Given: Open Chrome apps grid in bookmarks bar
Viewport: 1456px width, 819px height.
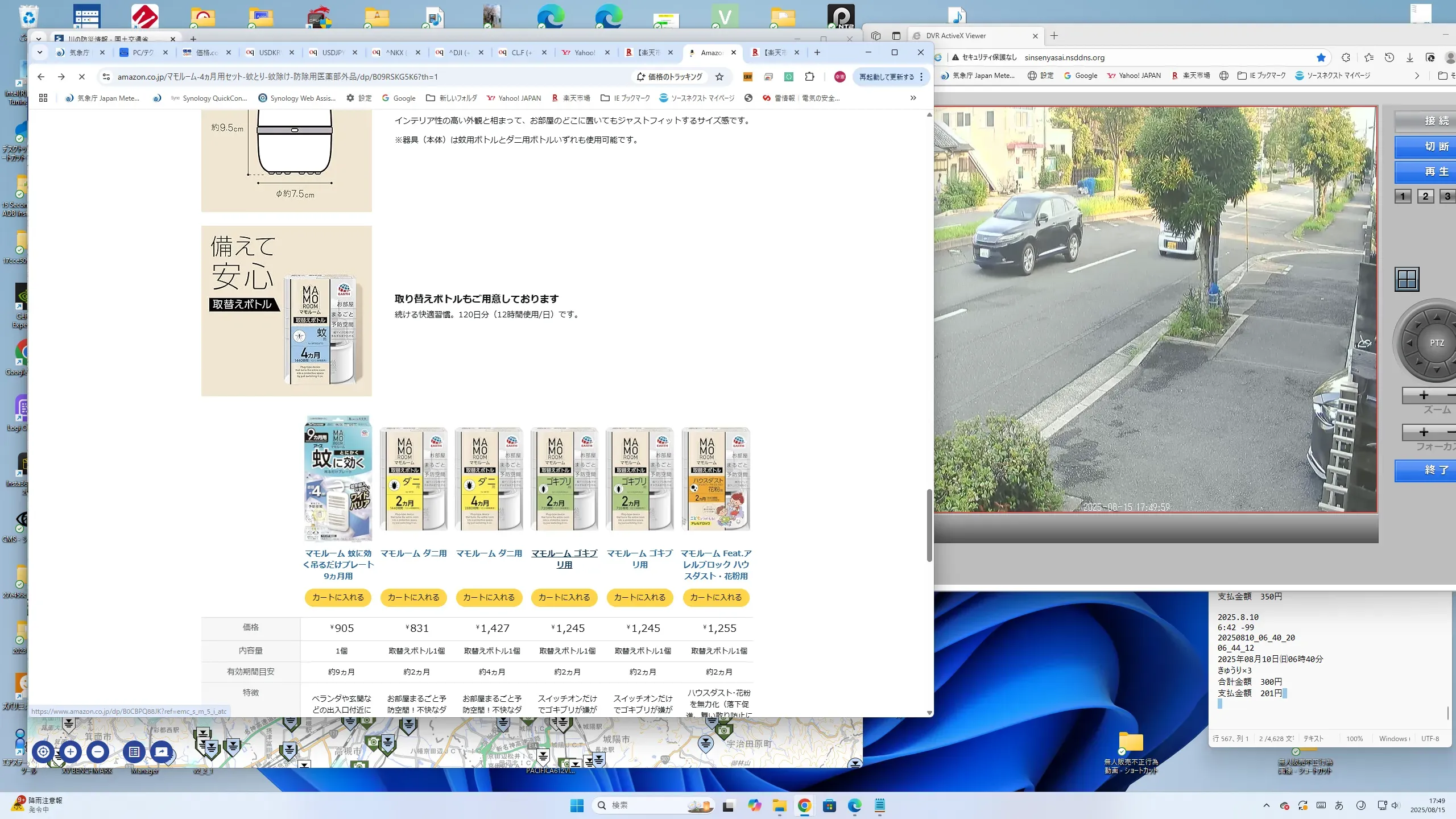Looking at the screenshot, I should [43, 98].
